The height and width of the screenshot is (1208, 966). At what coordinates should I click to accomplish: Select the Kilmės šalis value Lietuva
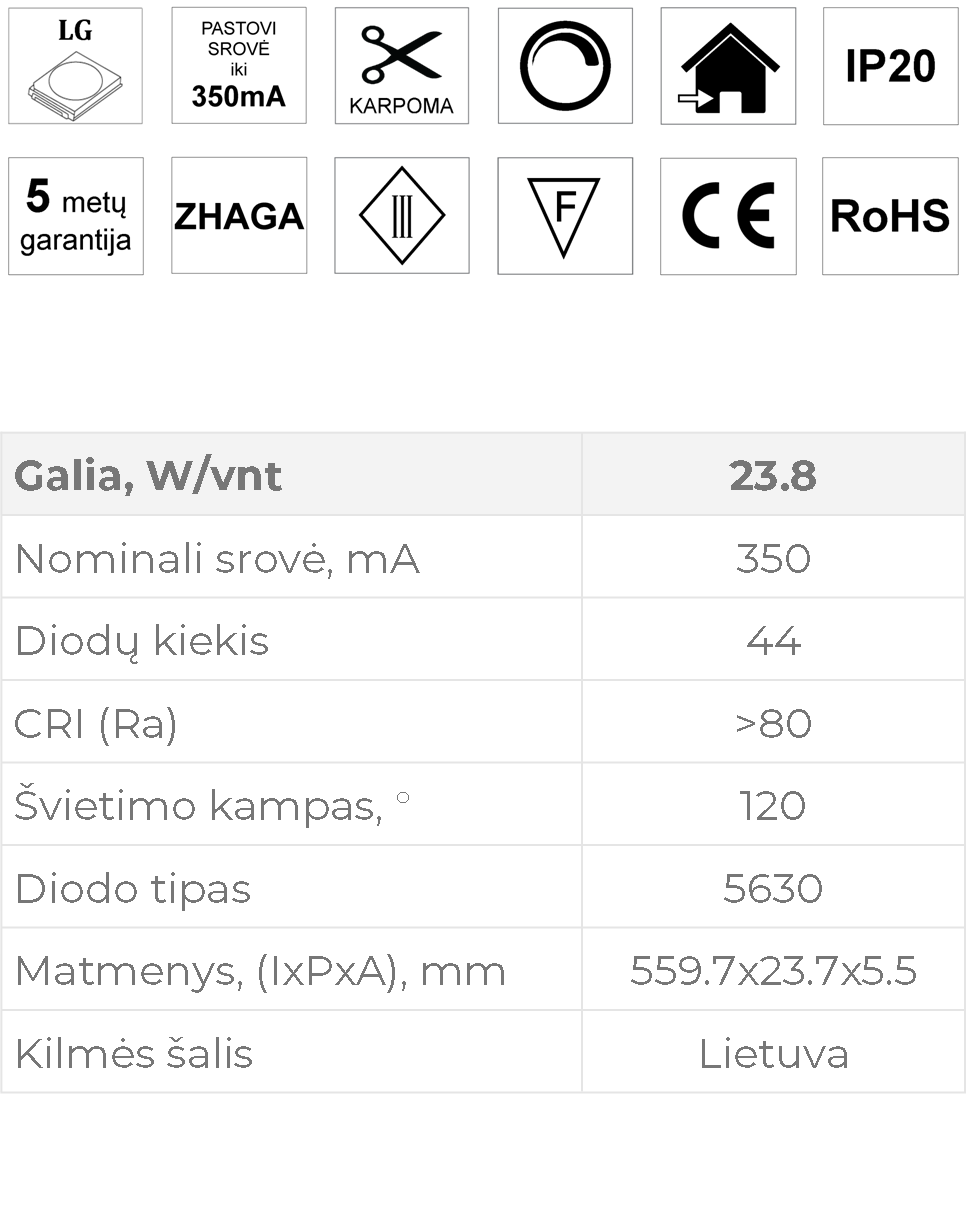point(773,1053)
